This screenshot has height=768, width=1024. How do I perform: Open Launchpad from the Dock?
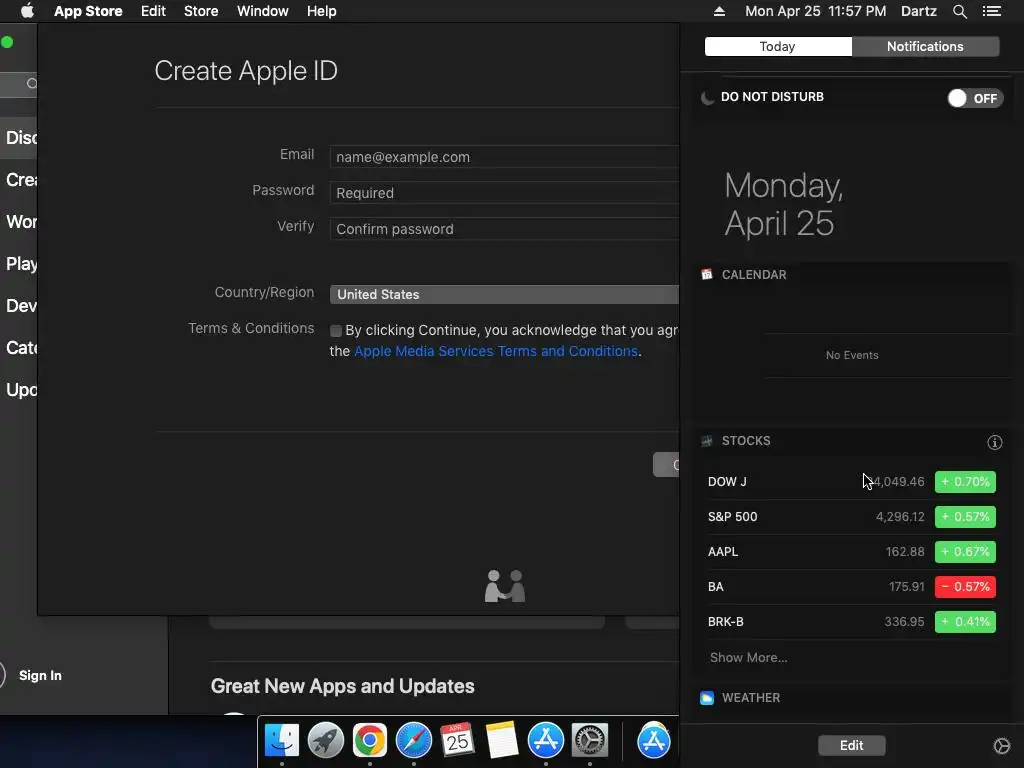point(325,741)
